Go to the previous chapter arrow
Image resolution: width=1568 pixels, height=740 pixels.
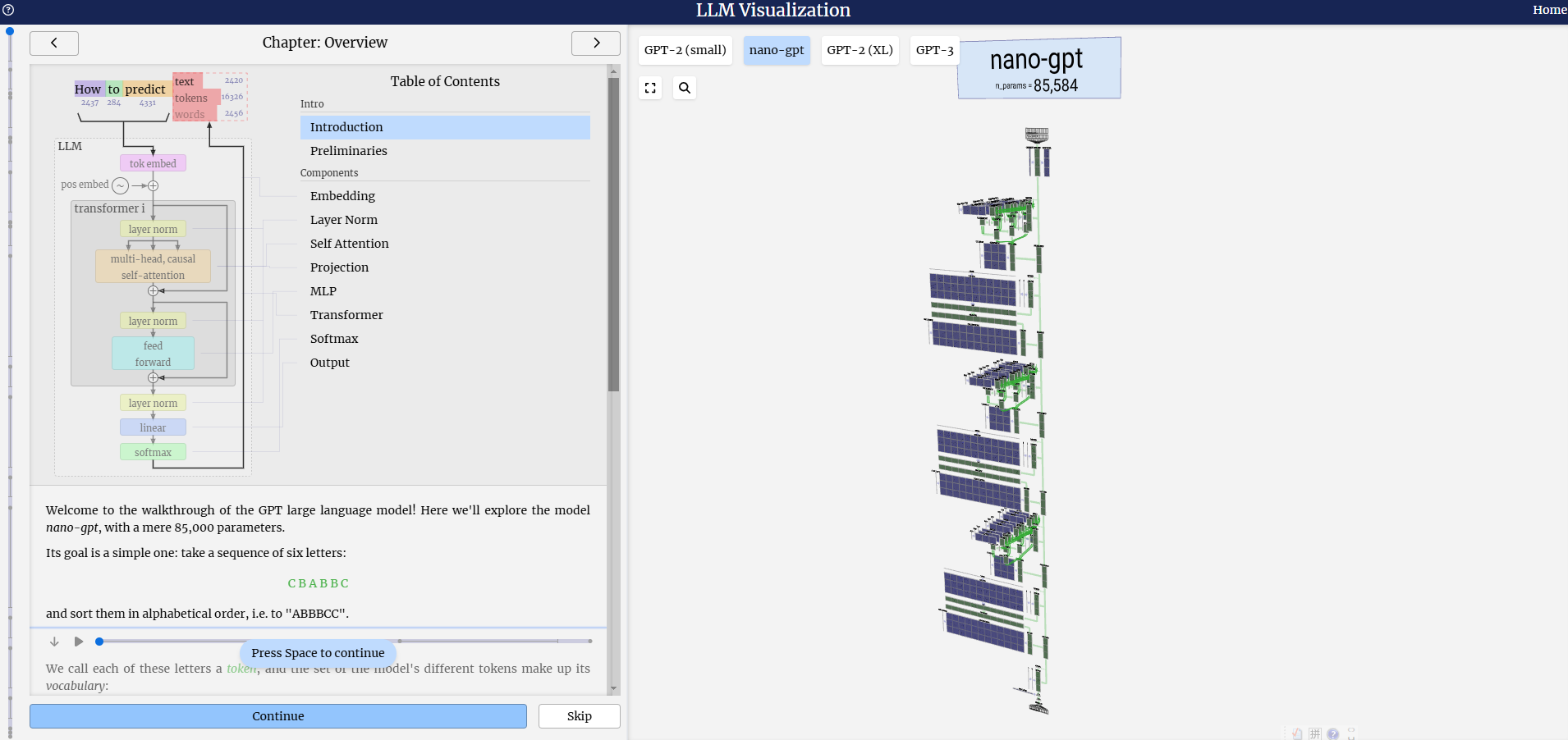[54, 43]
